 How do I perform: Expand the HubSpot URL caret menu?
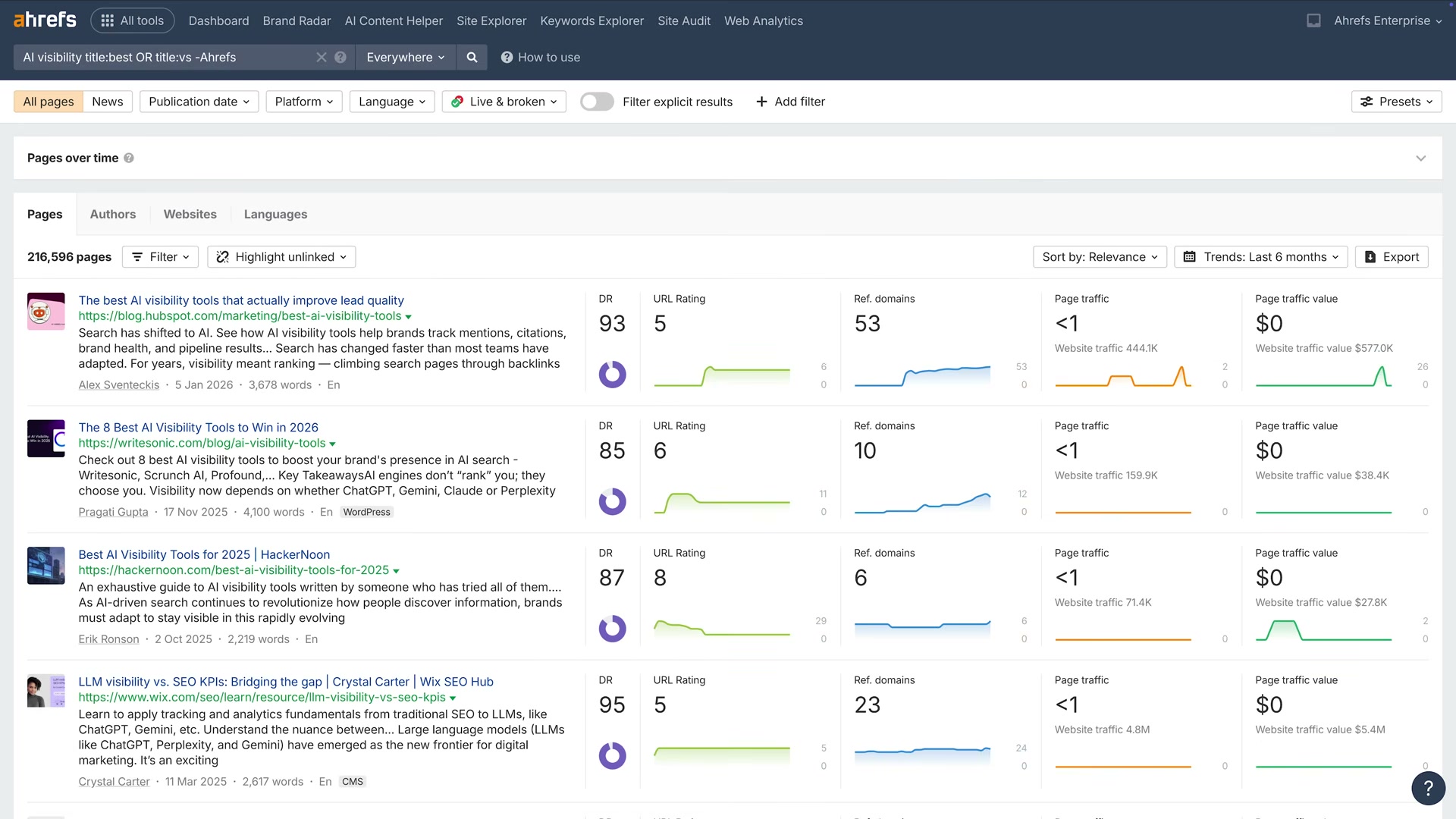(408, 317)
